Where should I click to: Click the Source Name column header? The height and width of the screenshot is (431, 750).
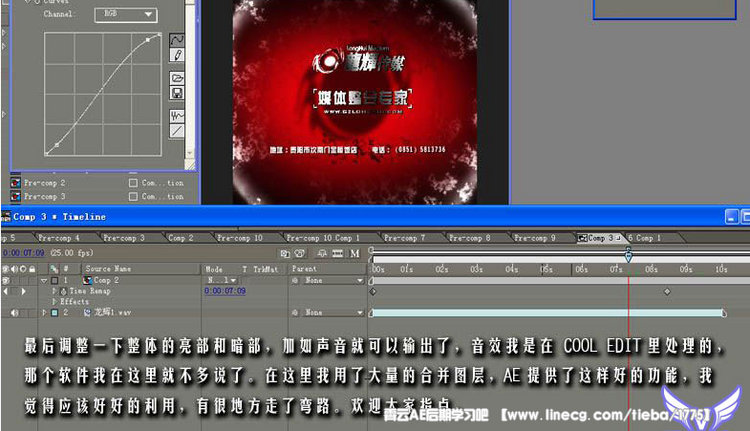[108, 269]
